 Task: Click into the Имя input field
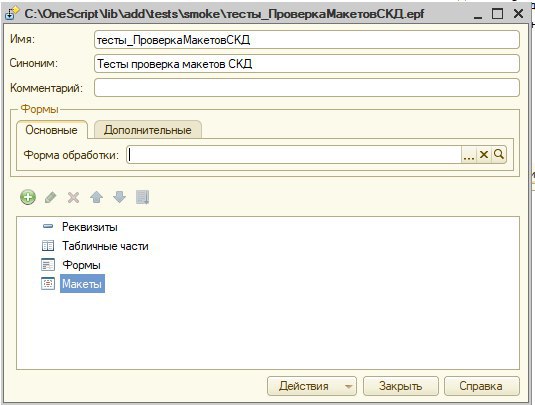click(307, 40)
